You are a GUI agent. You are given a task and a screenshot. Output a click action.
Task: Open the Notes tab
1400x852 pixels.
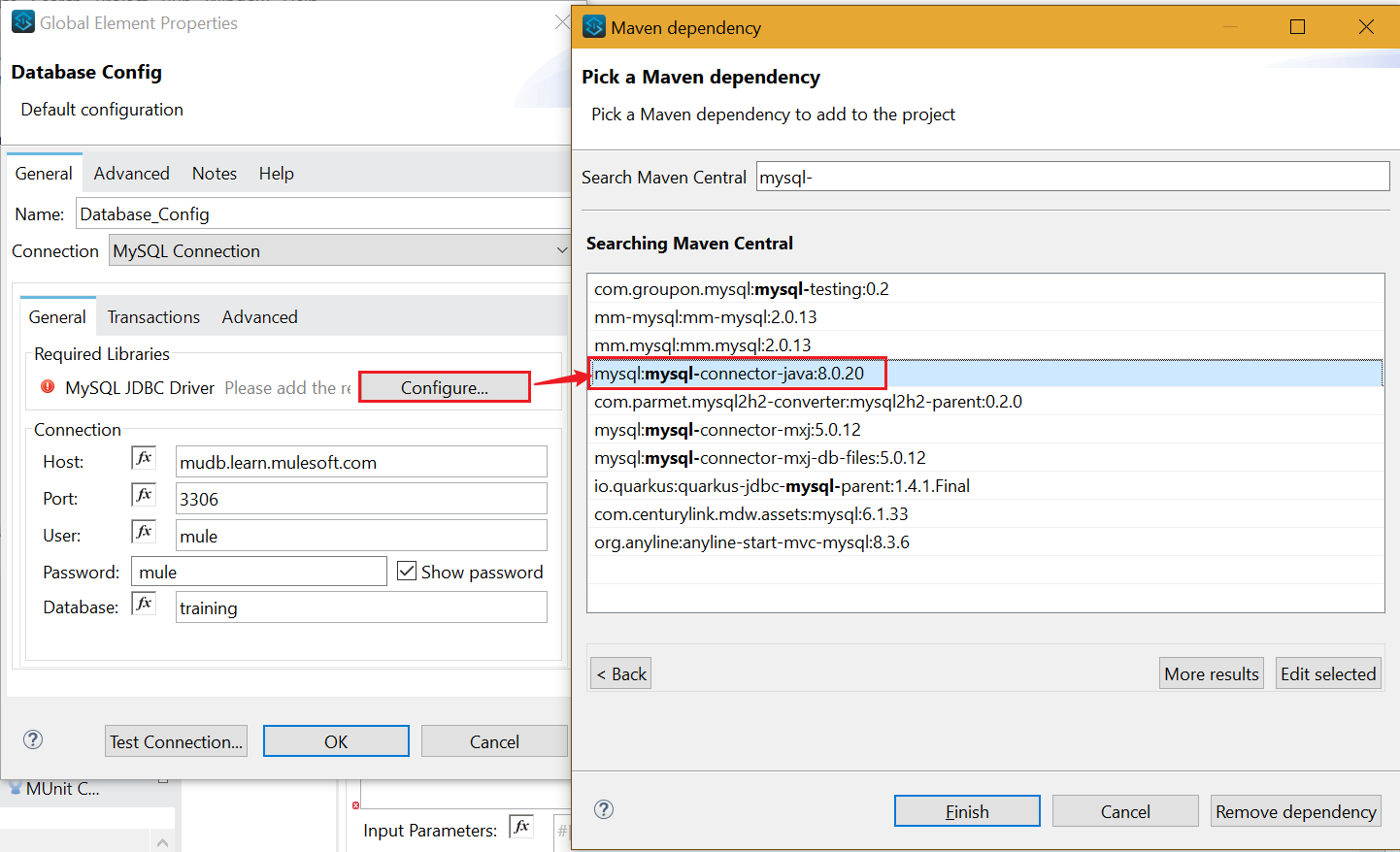[x=215, y=173]
